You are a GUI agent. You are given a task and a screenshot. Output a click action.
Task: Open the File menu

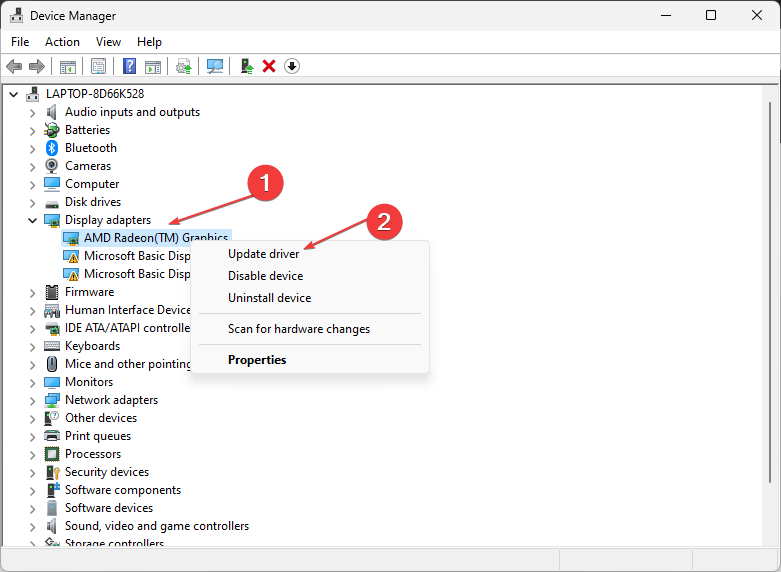tap(20, 42)
